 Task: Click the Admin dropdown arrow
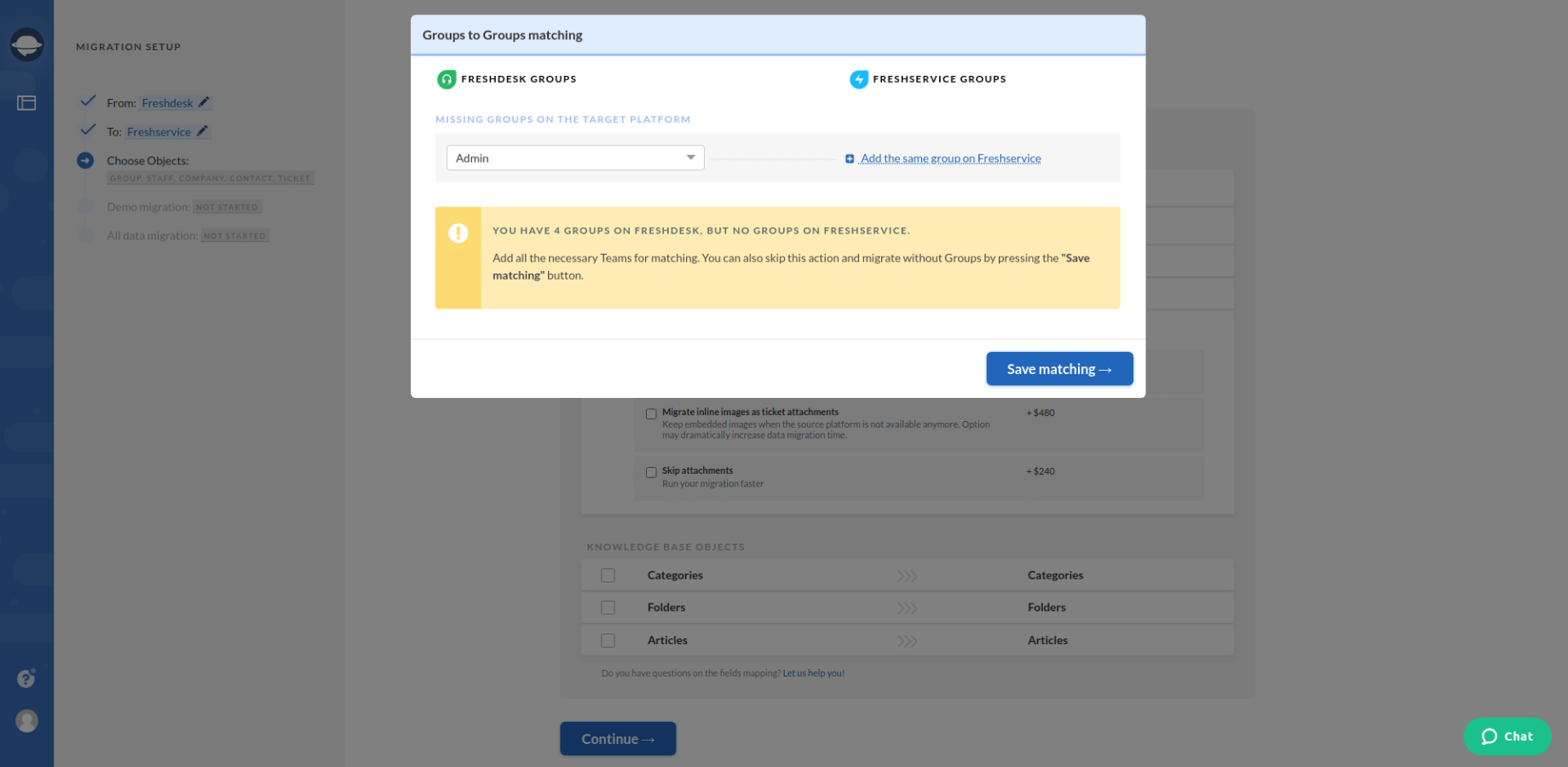pyautogui.click(x=691, y=158)
